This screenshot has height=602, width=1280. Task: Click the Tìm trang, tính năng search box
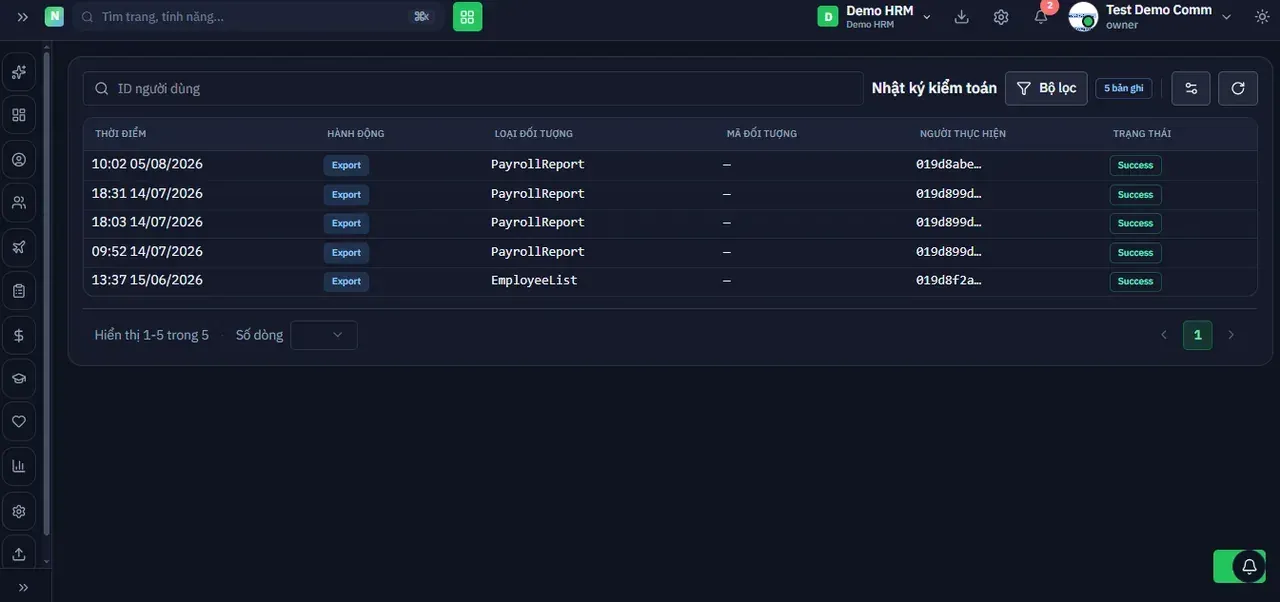pos(258,17)
